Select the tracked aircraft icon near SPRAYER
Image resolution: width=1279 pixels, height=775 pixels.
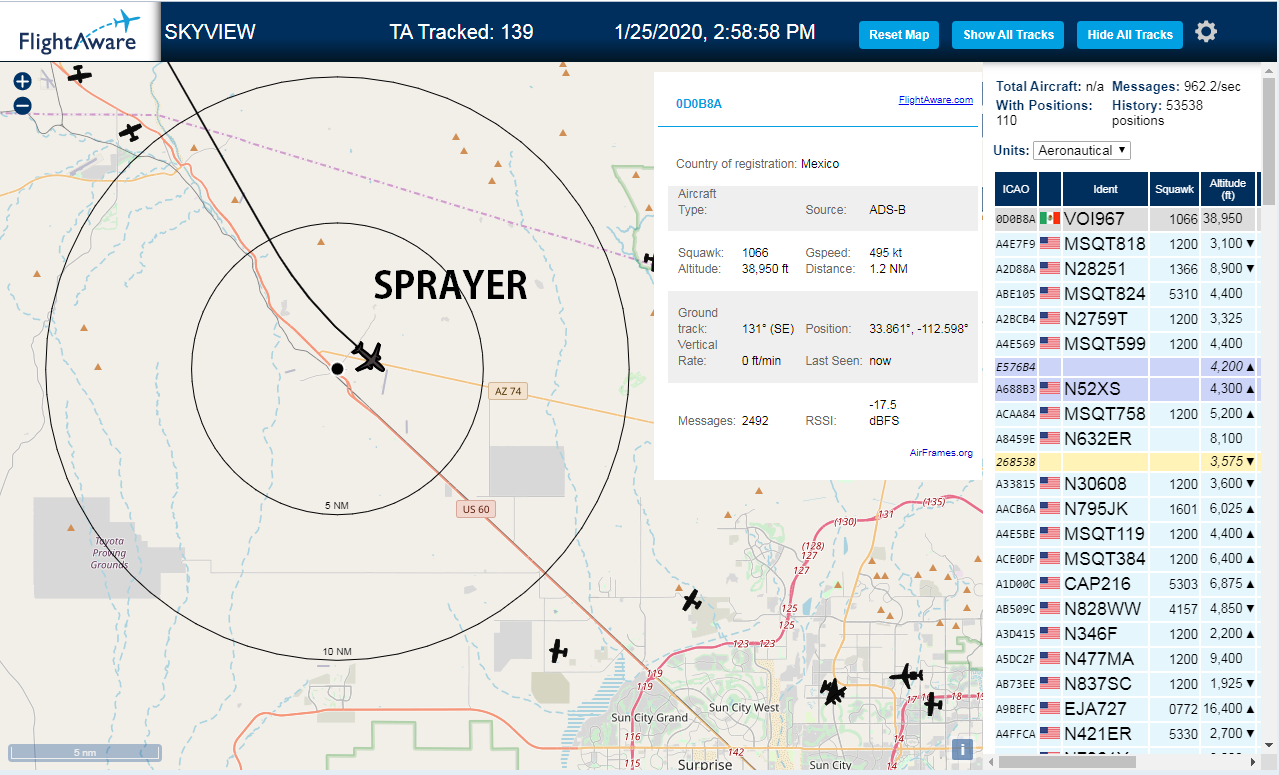370,356
